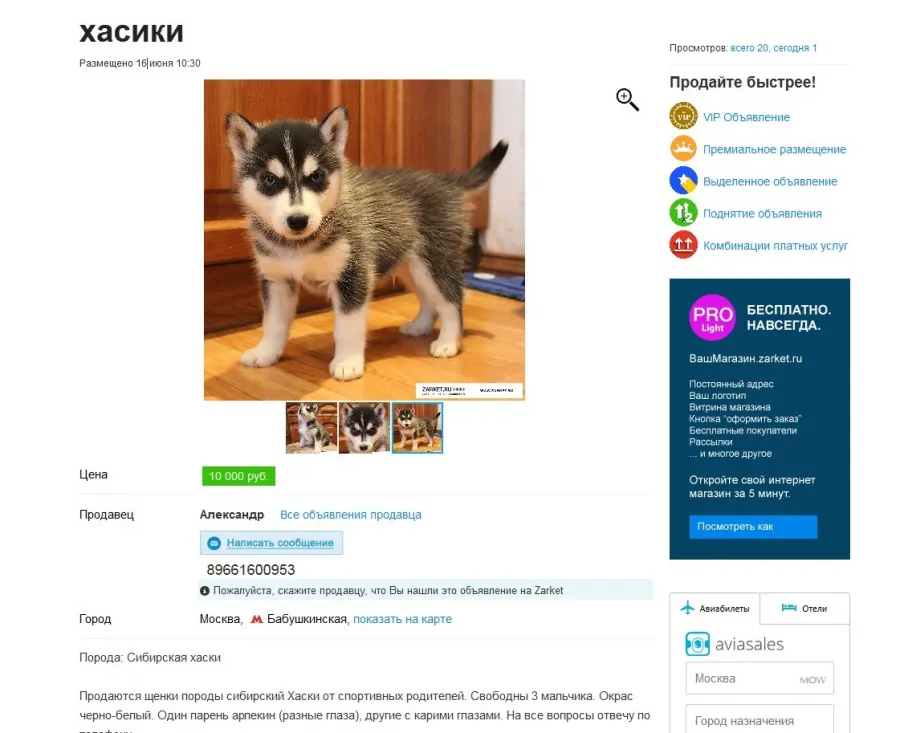The height and width of the screenshot is (733, 900).
Task: Click the Посмотреть как button
Action: tap(753, 527)
